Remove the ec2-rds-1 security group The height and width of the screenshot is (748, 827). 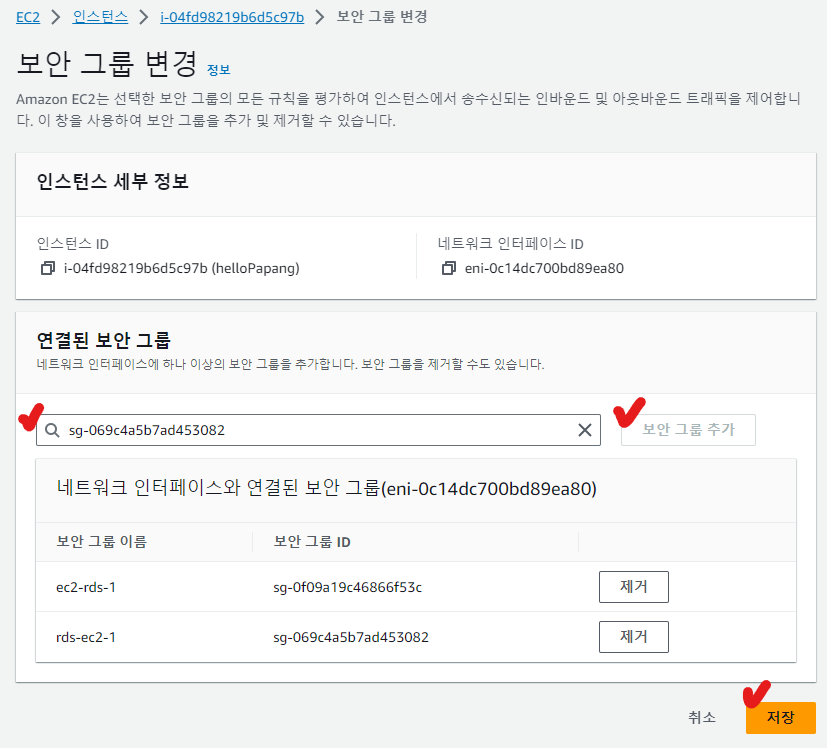tap(633, 587)
